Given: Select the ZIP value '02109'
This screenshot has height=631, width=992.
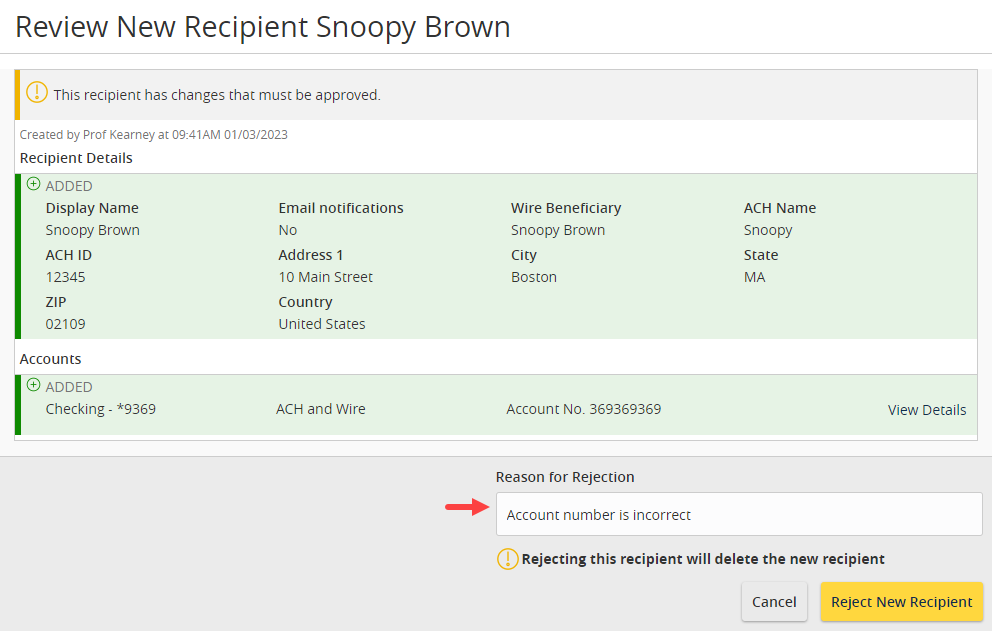Looking at the screenshot, I should pyautogui.click(x=65, y=324).
